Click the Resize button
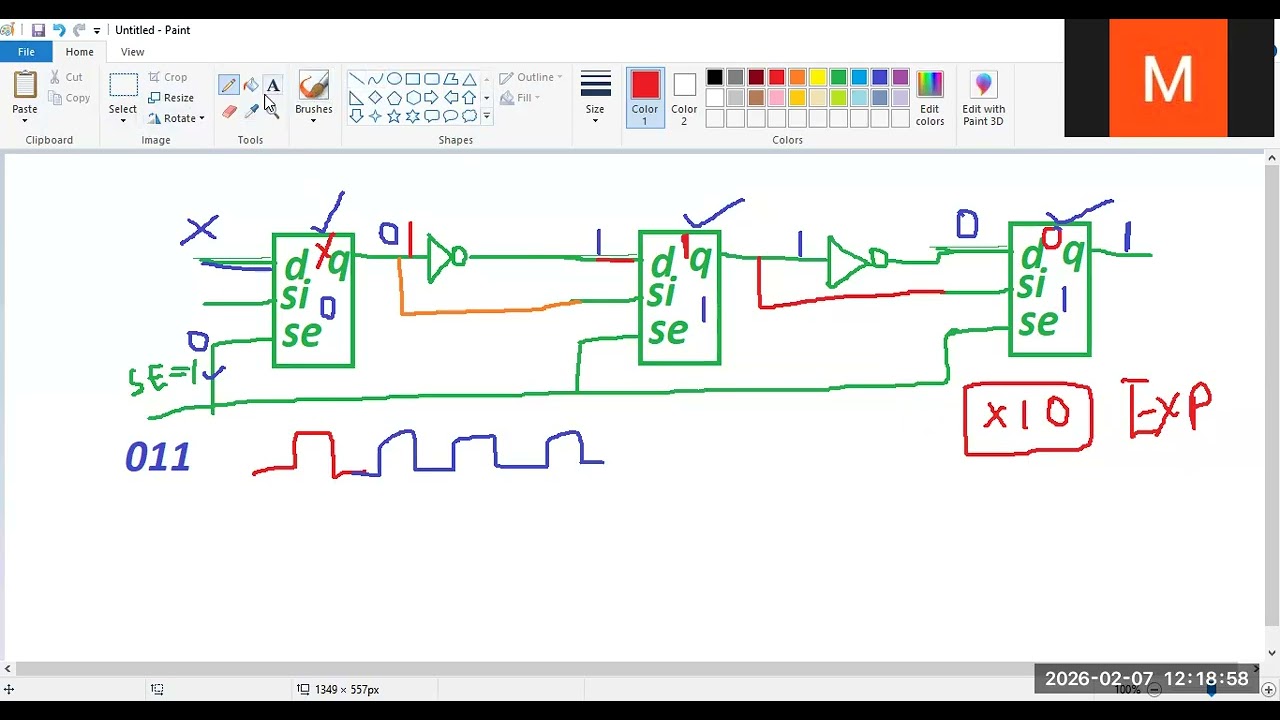Screen dimensions: 1280x720 [171, 98]
